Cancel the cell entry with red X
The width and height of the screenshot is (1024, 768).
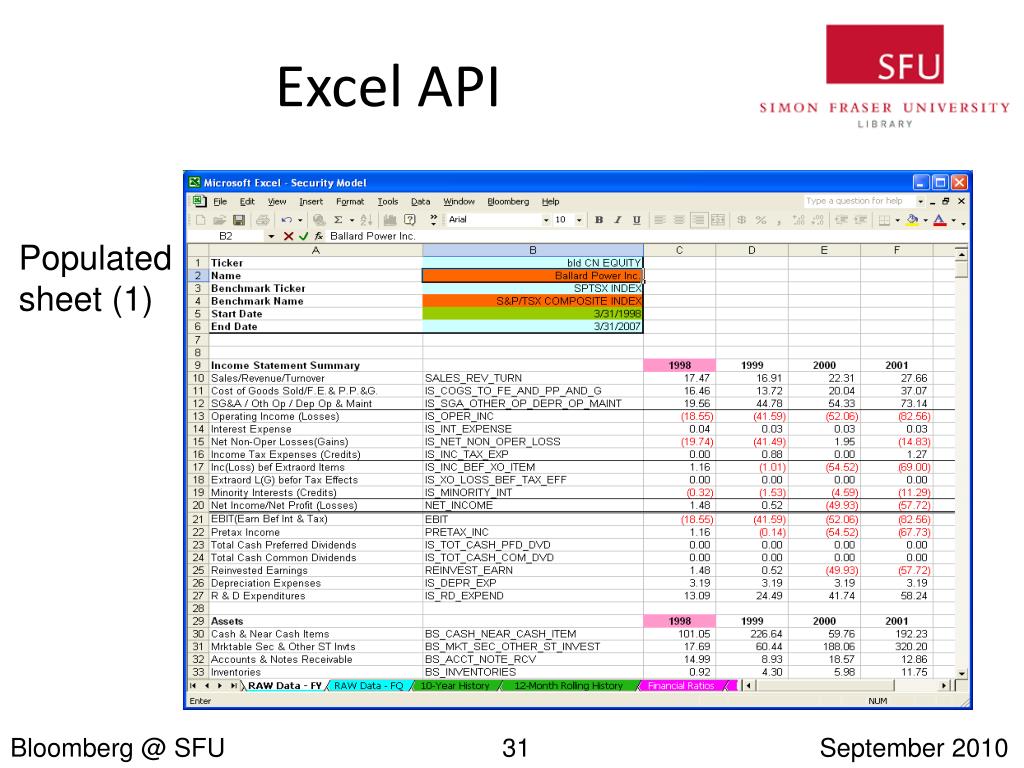(x=288, y=236)
